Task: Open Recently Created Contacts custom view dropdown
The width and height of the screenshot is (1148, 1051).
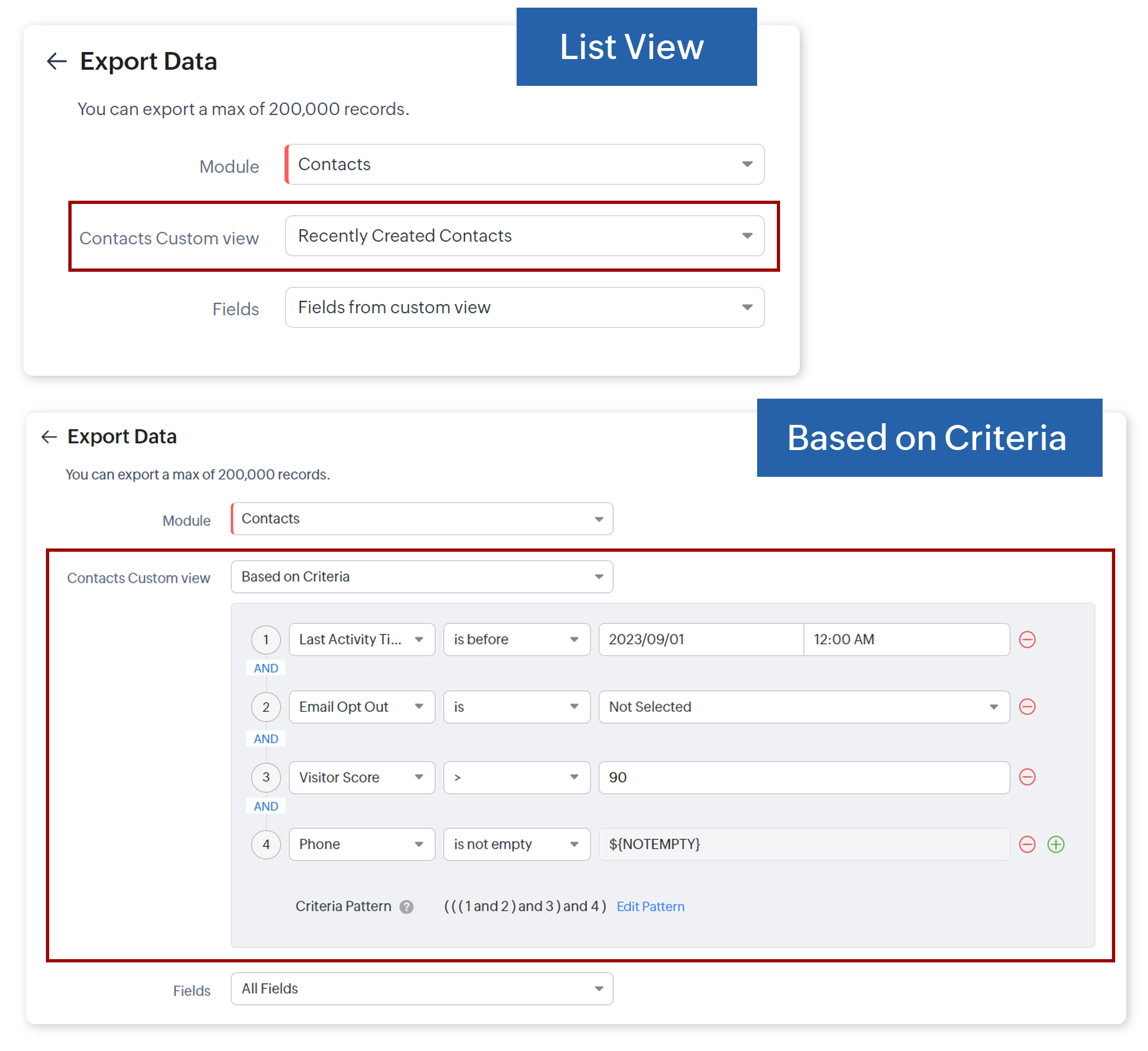Action: click(x=524, y=236)
